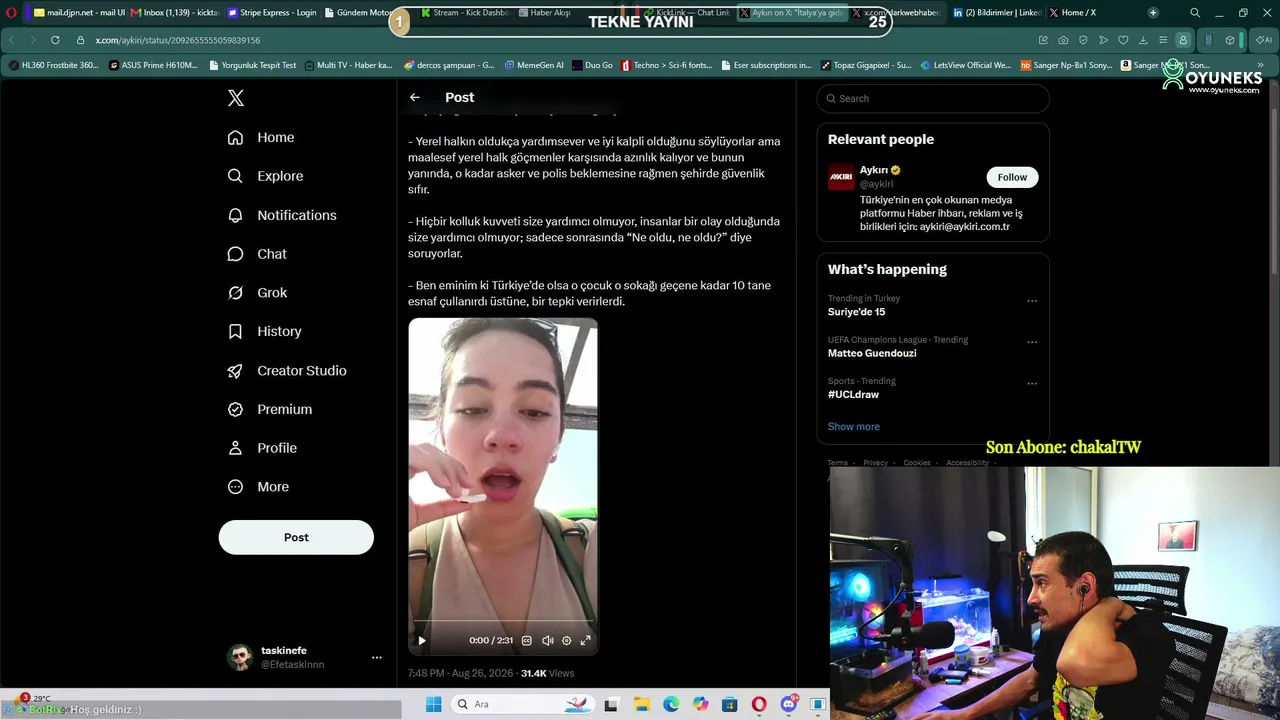
Task: Open the Chat bubble icon
Action: (235, 254)
